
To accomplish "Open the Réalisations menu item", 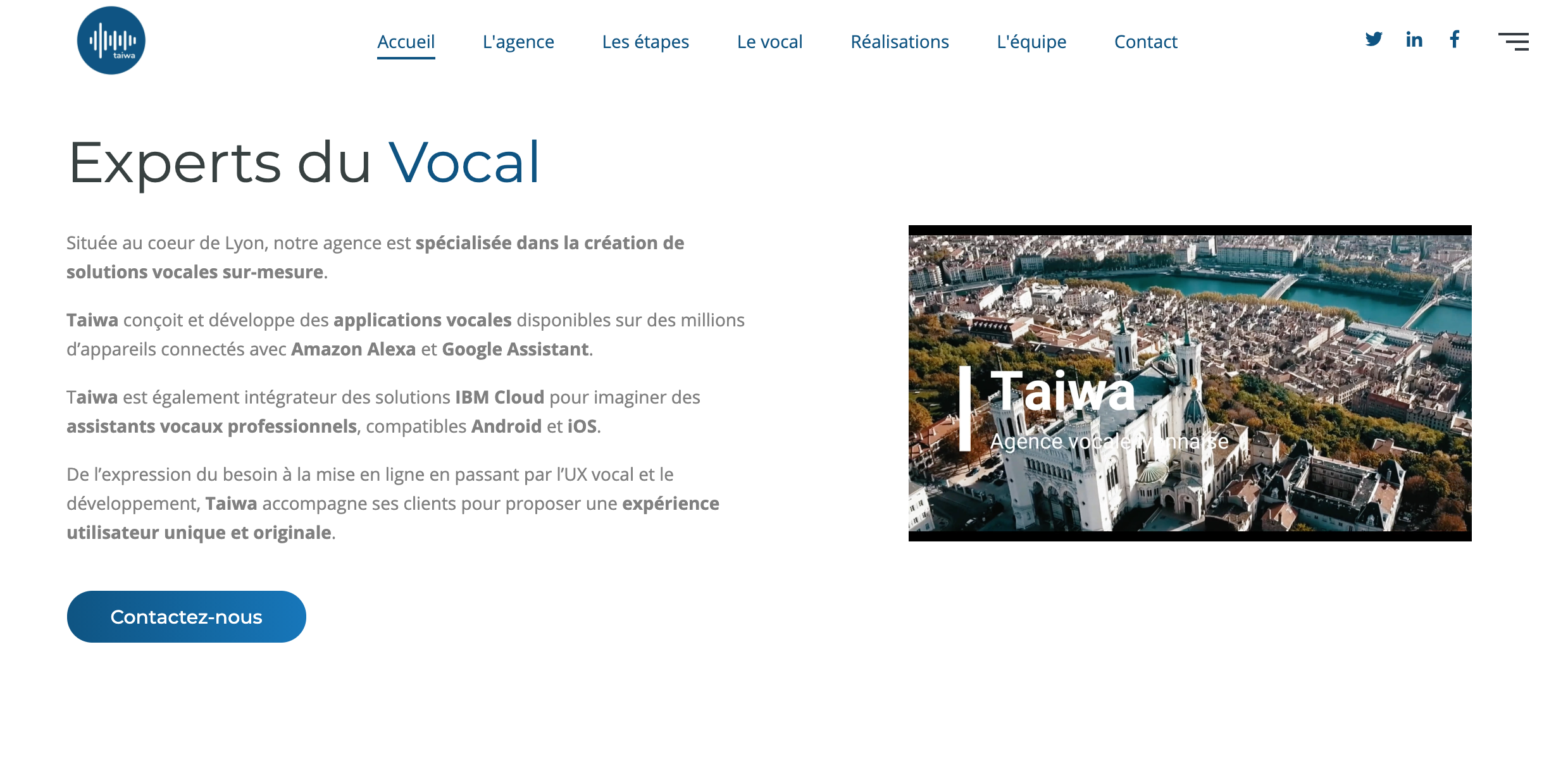I will tap(899, 42).
